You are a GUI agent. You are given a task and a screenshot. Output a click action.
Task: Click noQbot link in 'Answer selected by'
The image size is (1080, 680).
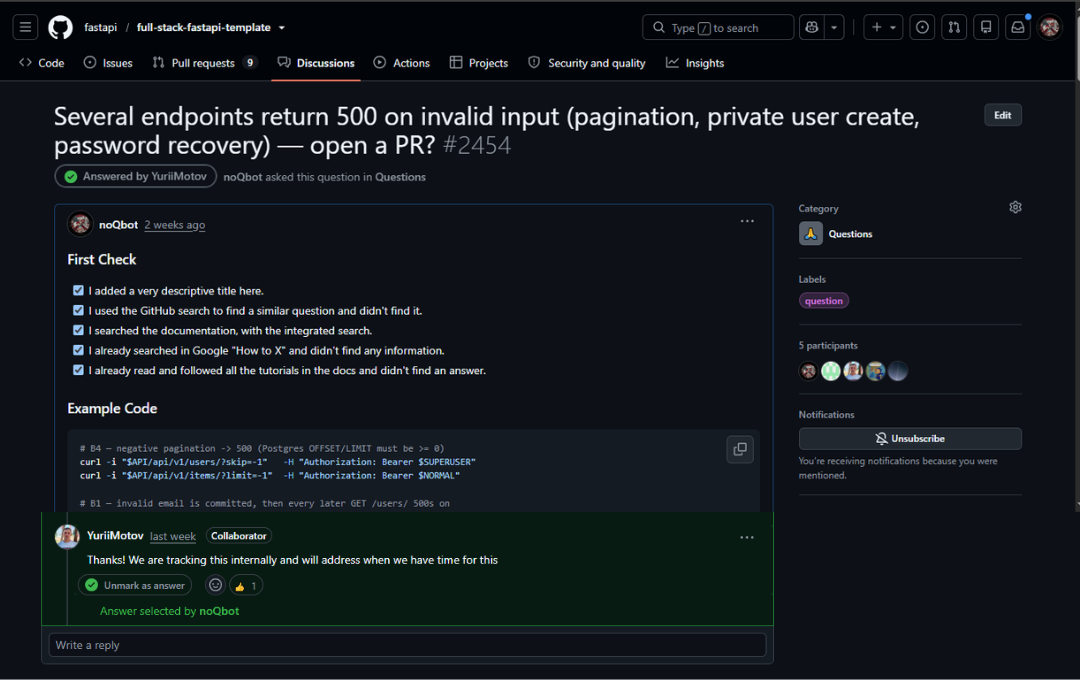pos(219,611)
